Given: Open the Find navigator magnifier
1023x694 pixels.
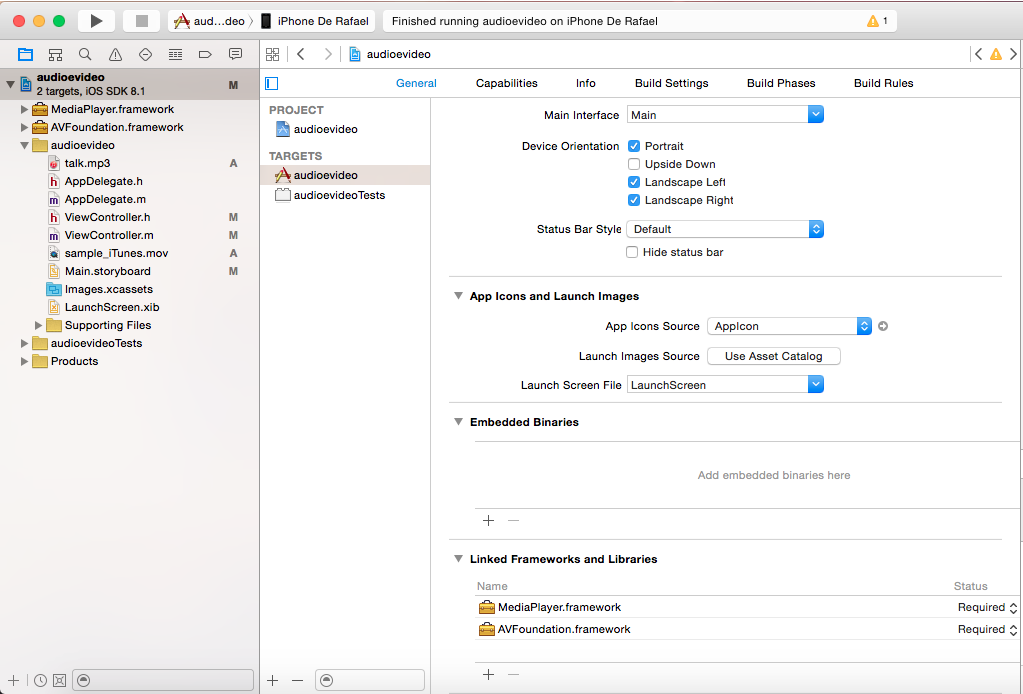Looking at the screenshot, I should (85, 54).
